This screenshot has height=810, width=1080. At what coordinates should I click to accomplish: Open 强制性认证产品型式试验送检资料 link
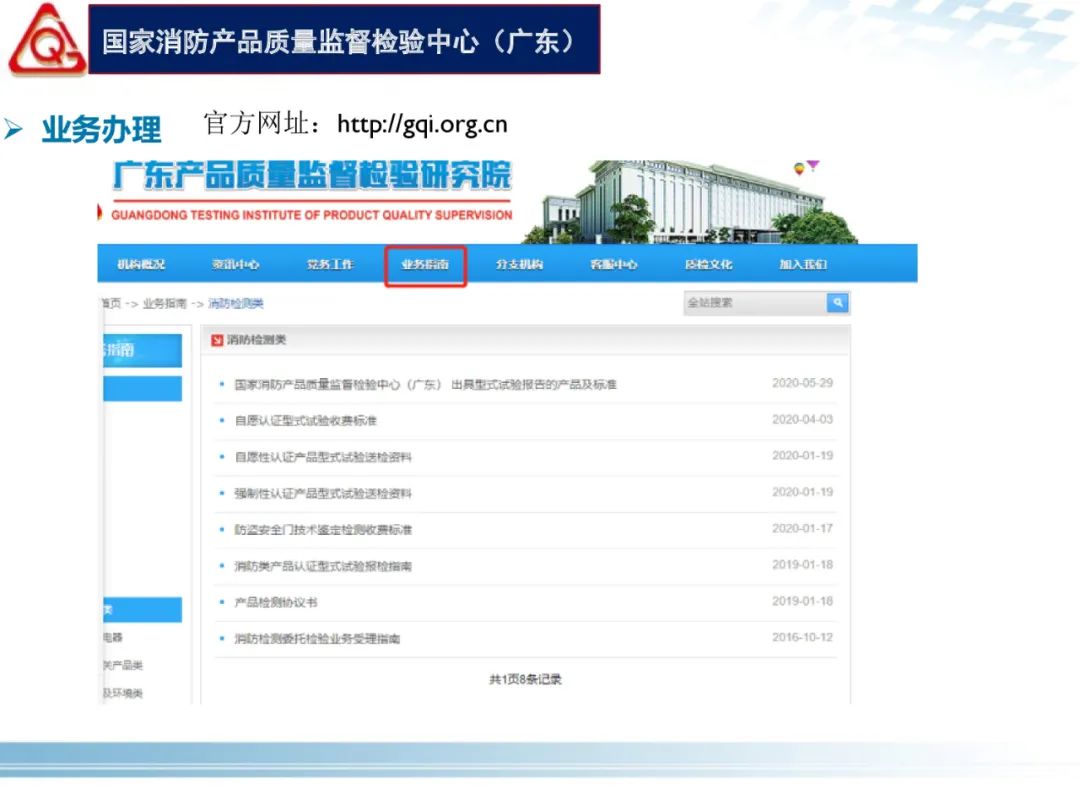pyautogui.click(x=323, y=493)
